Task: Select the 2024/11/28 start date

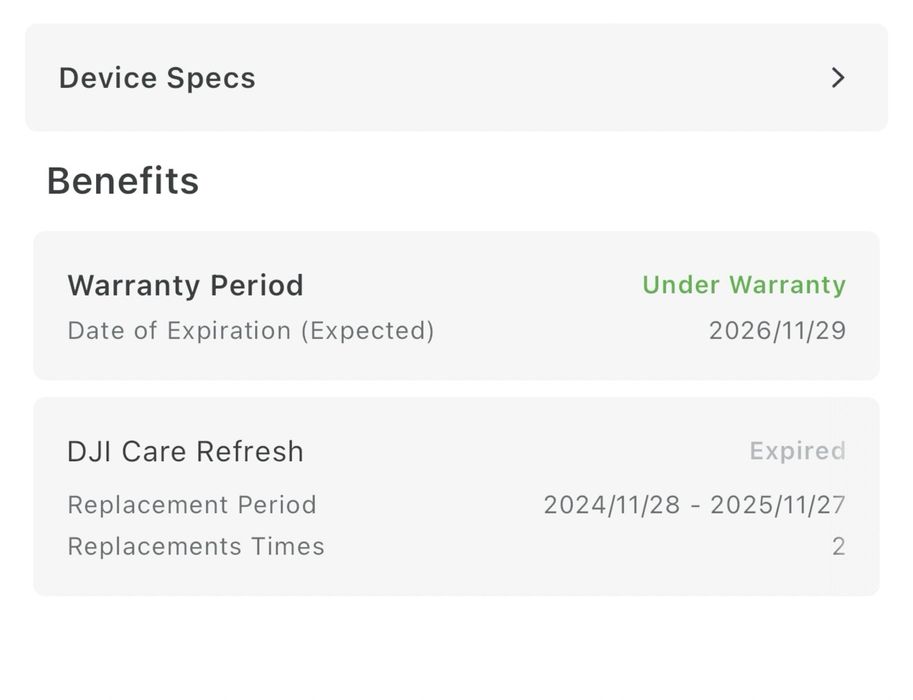Action: tap(610, 504)
